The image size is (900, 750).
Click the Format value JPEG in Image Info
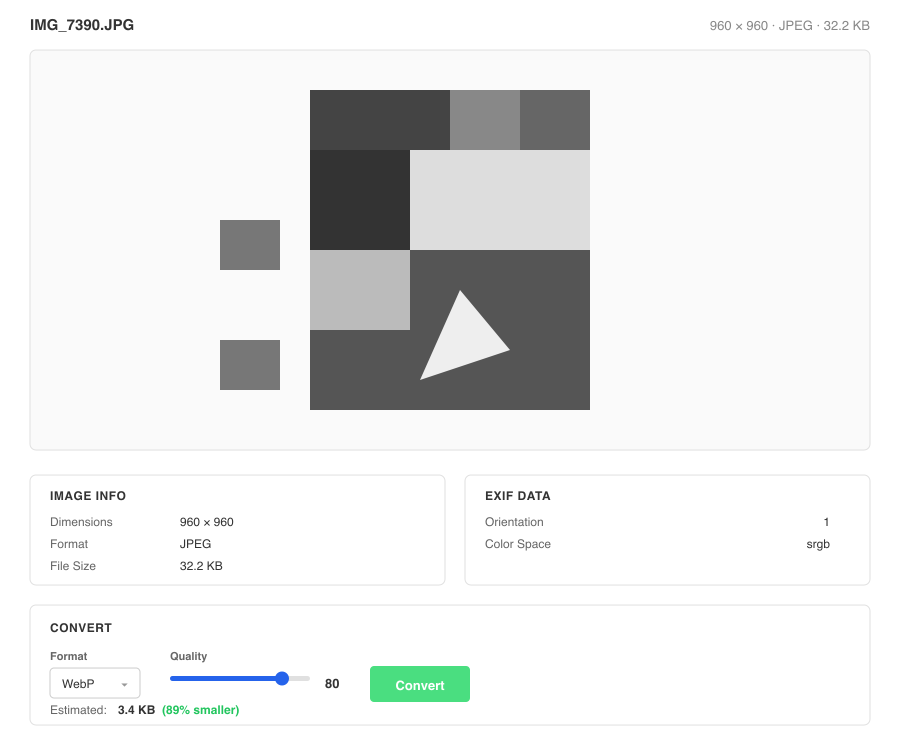point(195,543)
